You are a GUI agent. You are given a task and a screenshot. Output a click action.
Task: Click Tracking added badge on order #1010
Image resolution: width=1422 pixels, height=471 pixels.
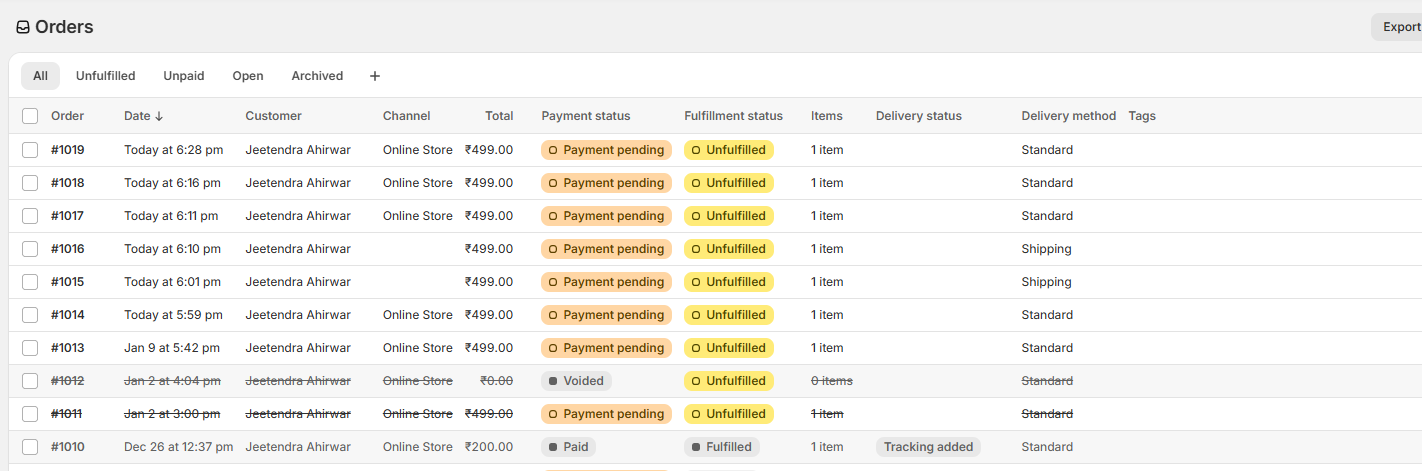[928, 447]
